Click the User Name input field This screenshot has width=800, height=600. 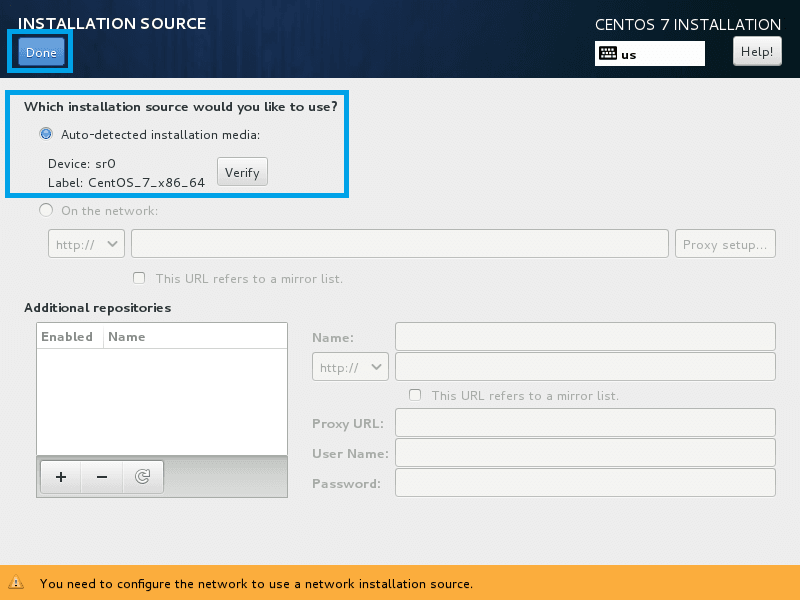click(x=585, y=453)
